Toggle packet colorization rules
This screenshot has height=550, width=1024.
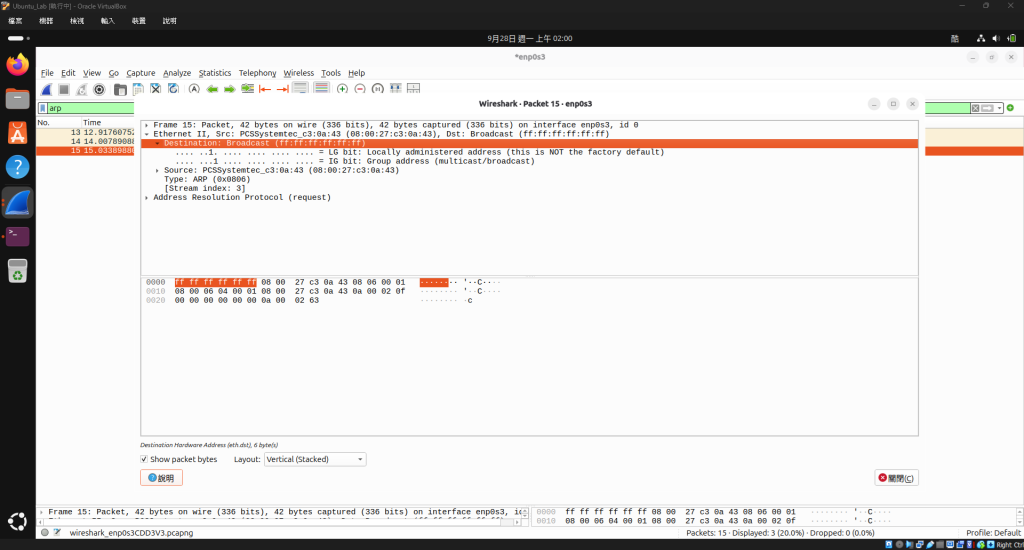click(321, 89)
